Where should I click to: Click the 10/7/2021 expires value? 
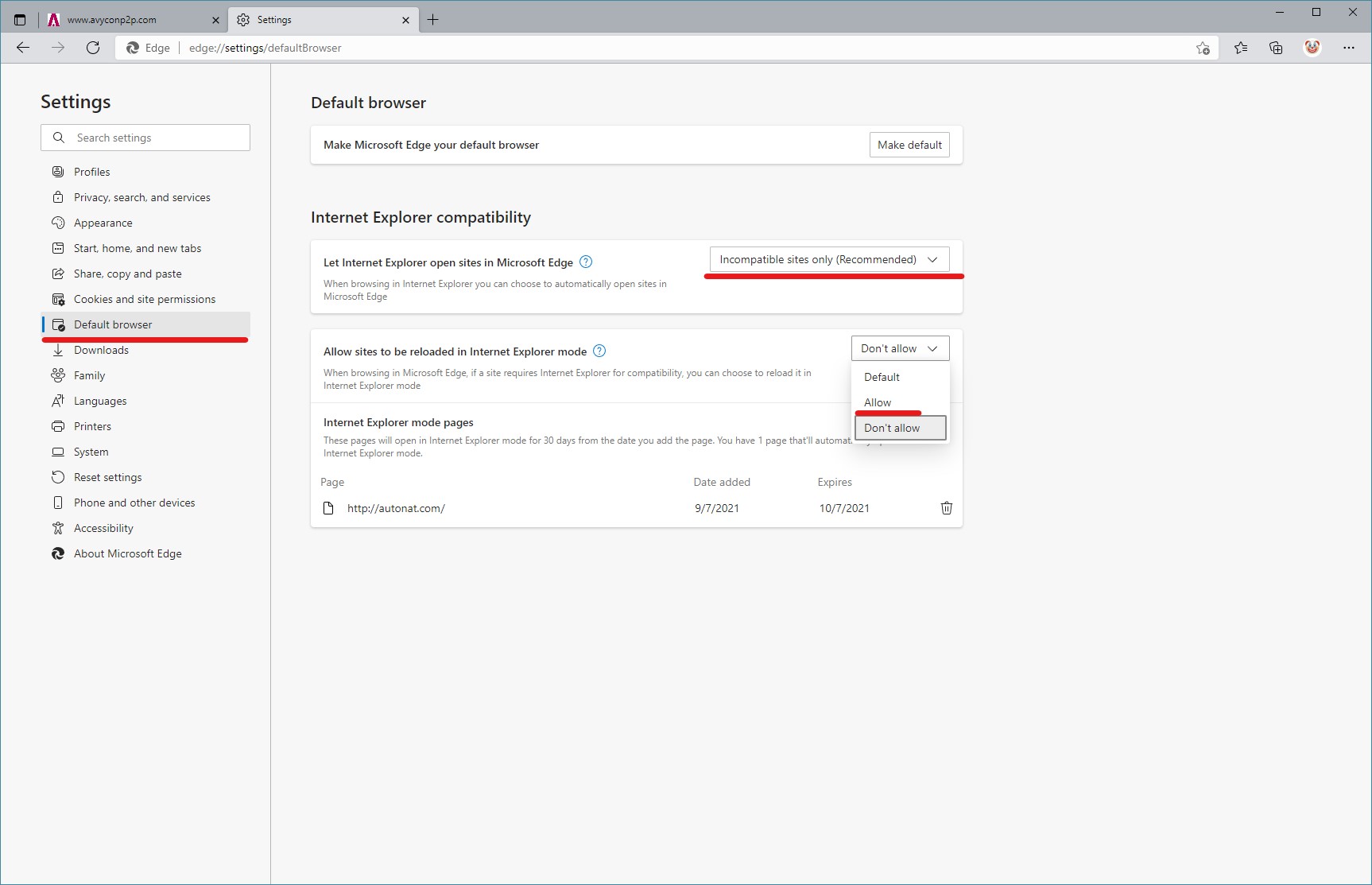click(844, 508)
